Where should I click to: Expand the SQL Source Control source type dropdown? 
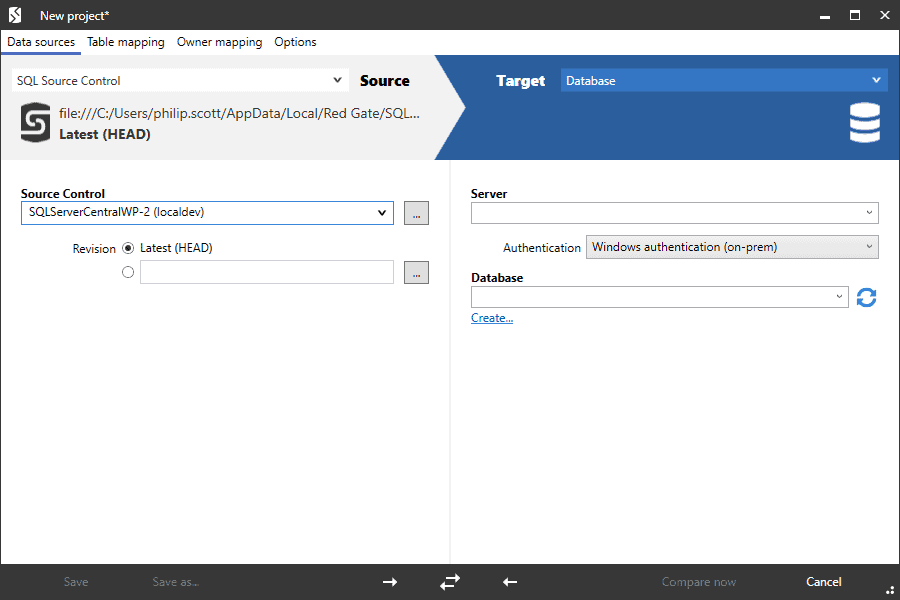[x=180, y=81]
